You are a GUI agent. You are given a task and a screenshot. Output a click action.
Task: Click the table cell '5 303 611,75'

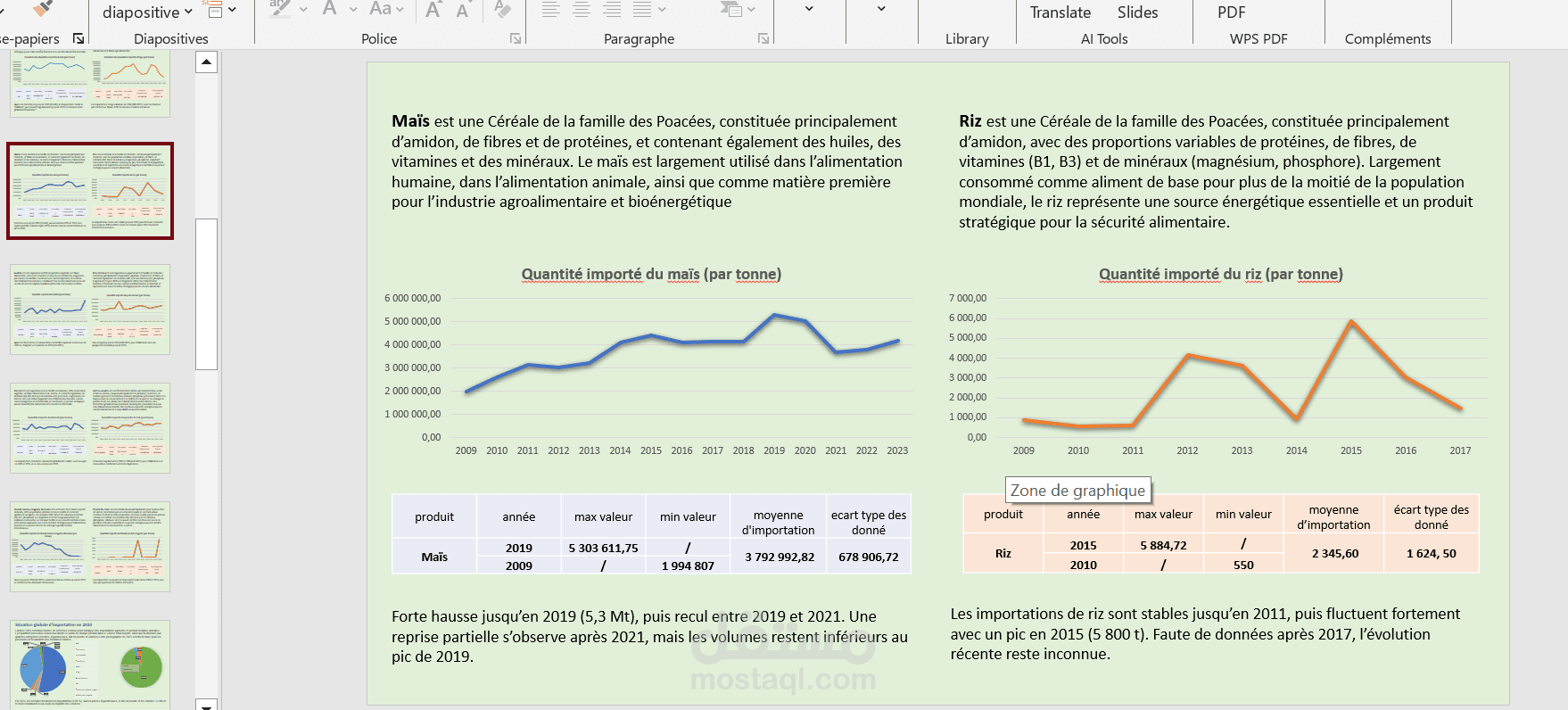coord(603,548)
